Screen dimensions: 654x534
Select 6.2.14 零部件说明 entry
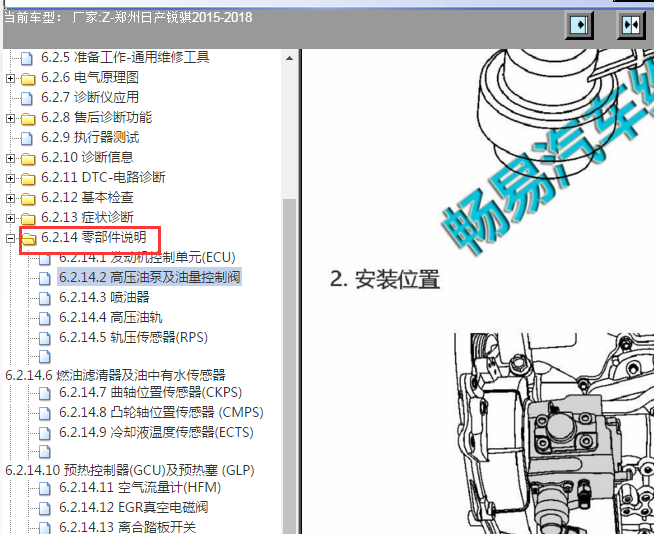94,237
